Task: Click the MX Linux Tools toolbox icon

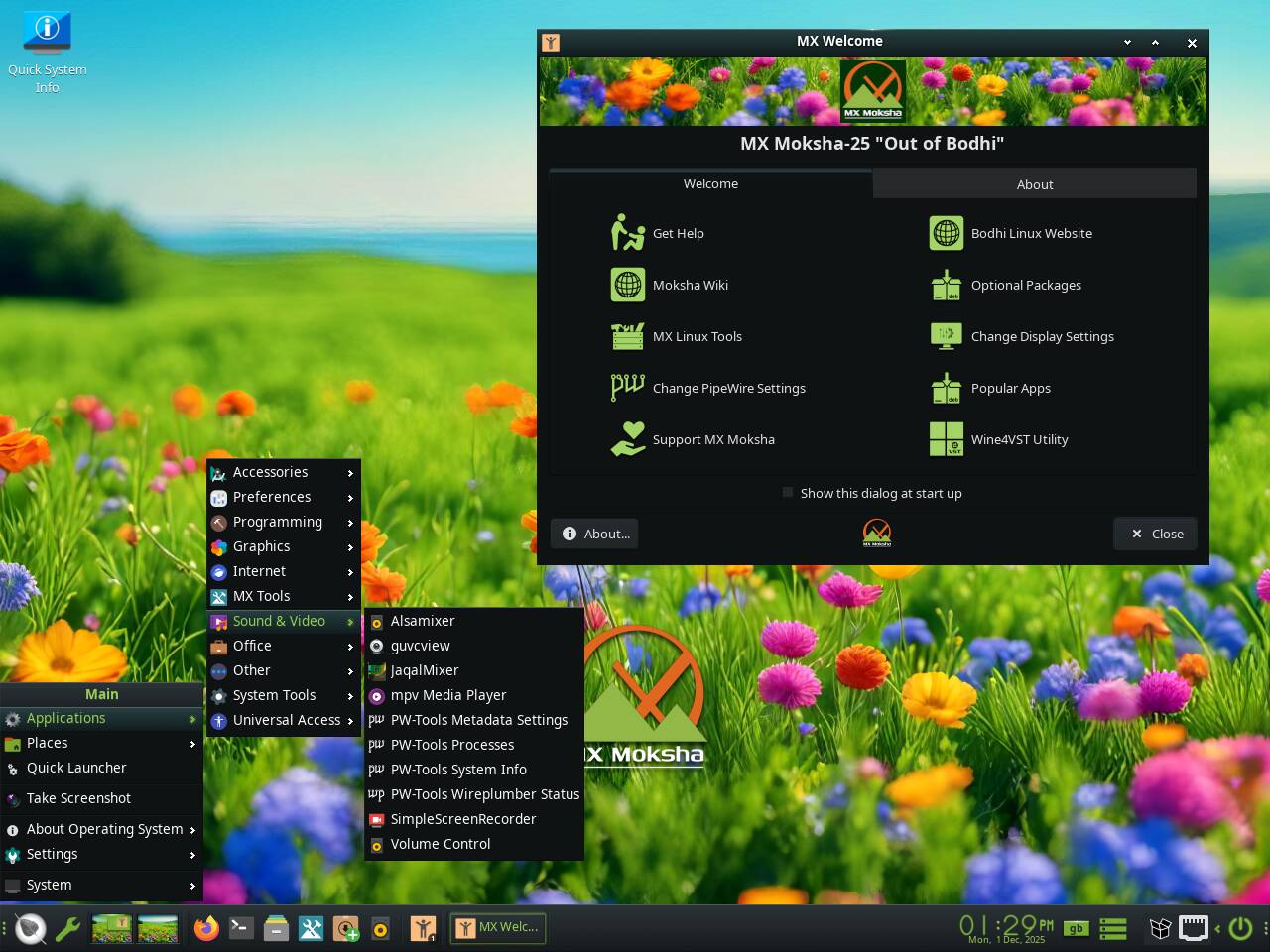Action: [x=627, y=336]
